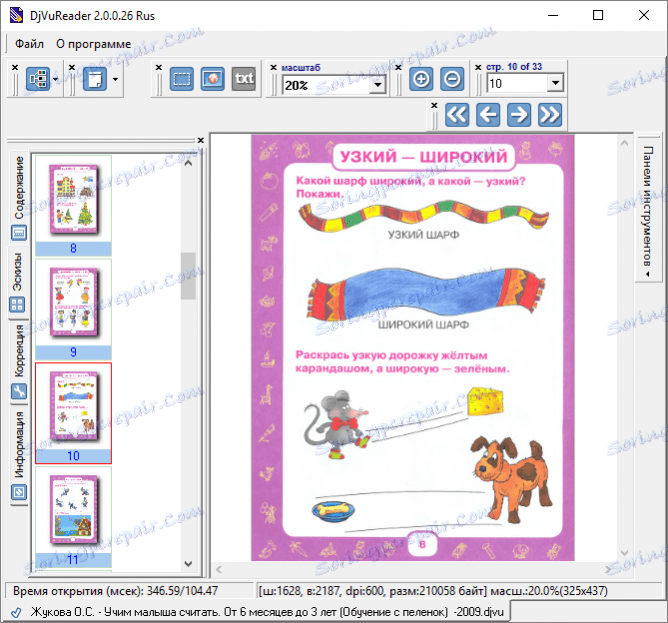Click the single page mode icon
The width and height of the screenshot is (668, 623).
coord(95,79)
